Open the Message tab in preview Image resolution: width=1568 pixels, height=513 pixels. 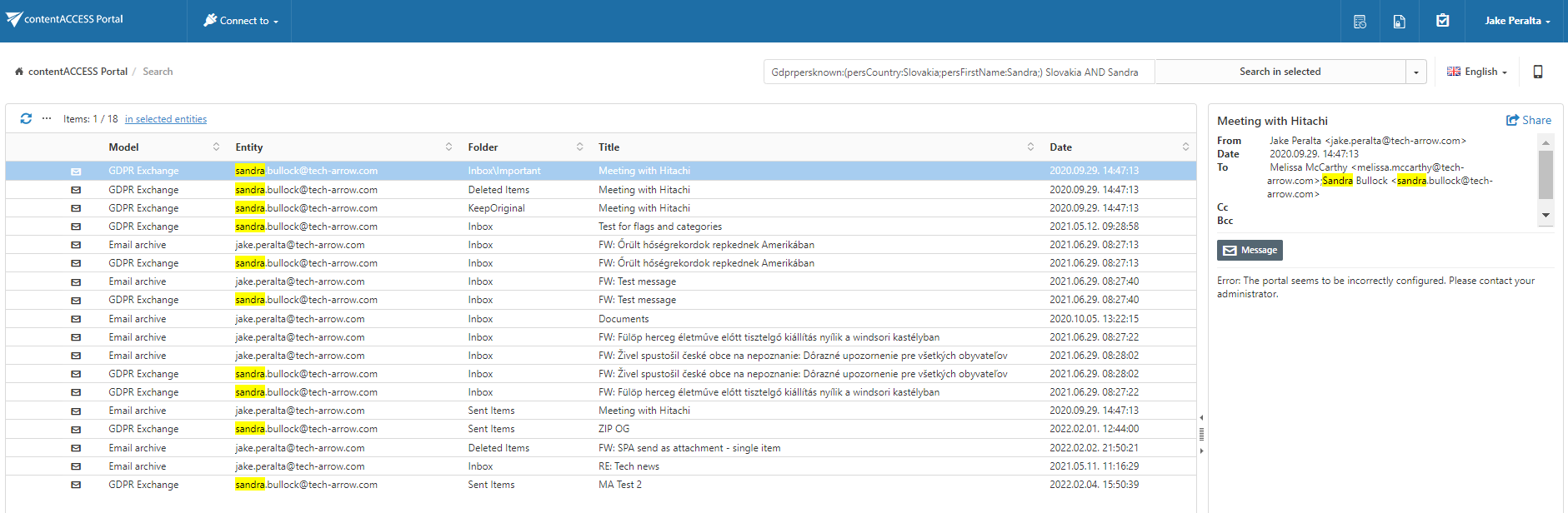pyautogui.click(x=1250, y=250)
